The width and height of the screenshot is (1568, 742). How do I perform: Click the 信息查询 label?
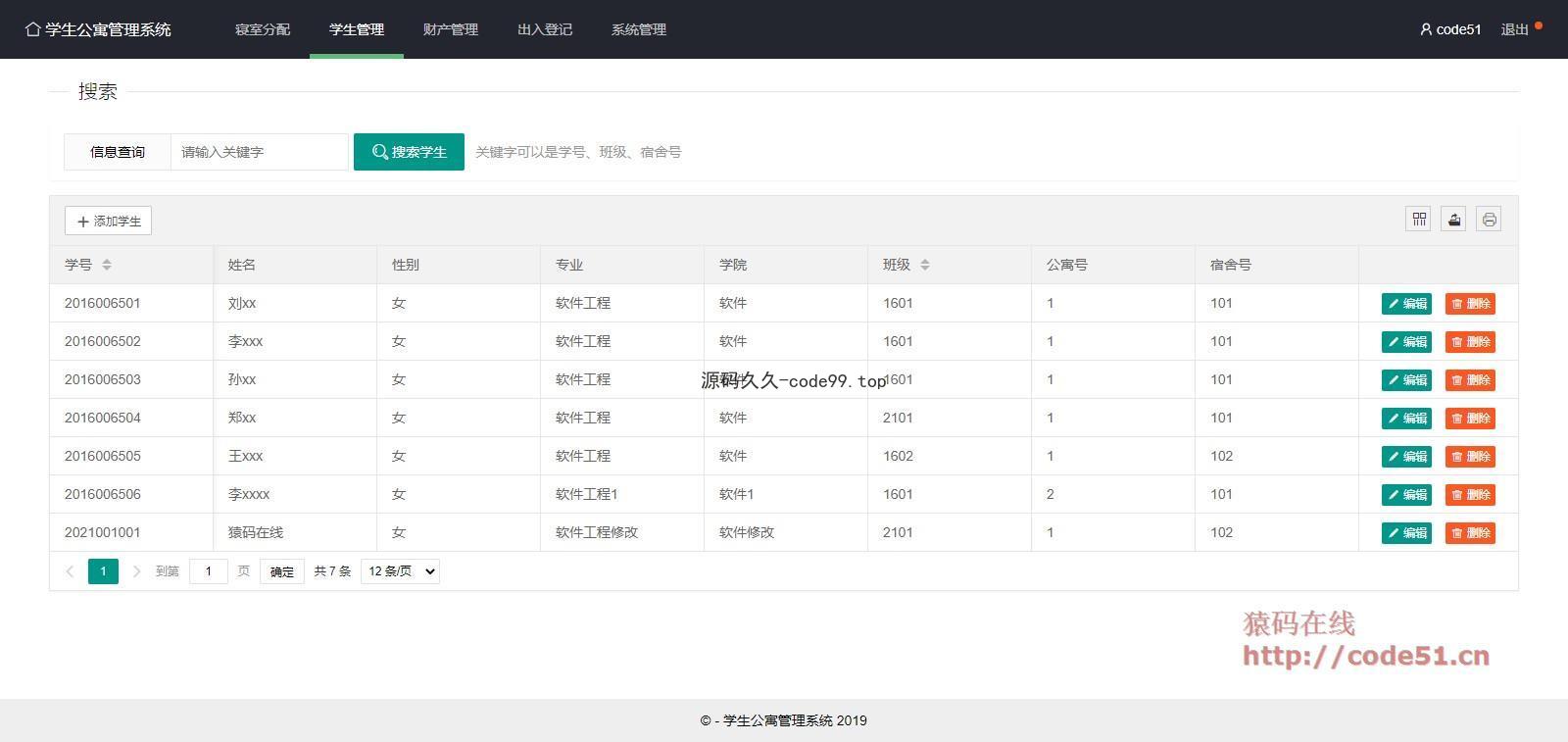[x=118, y=152]
